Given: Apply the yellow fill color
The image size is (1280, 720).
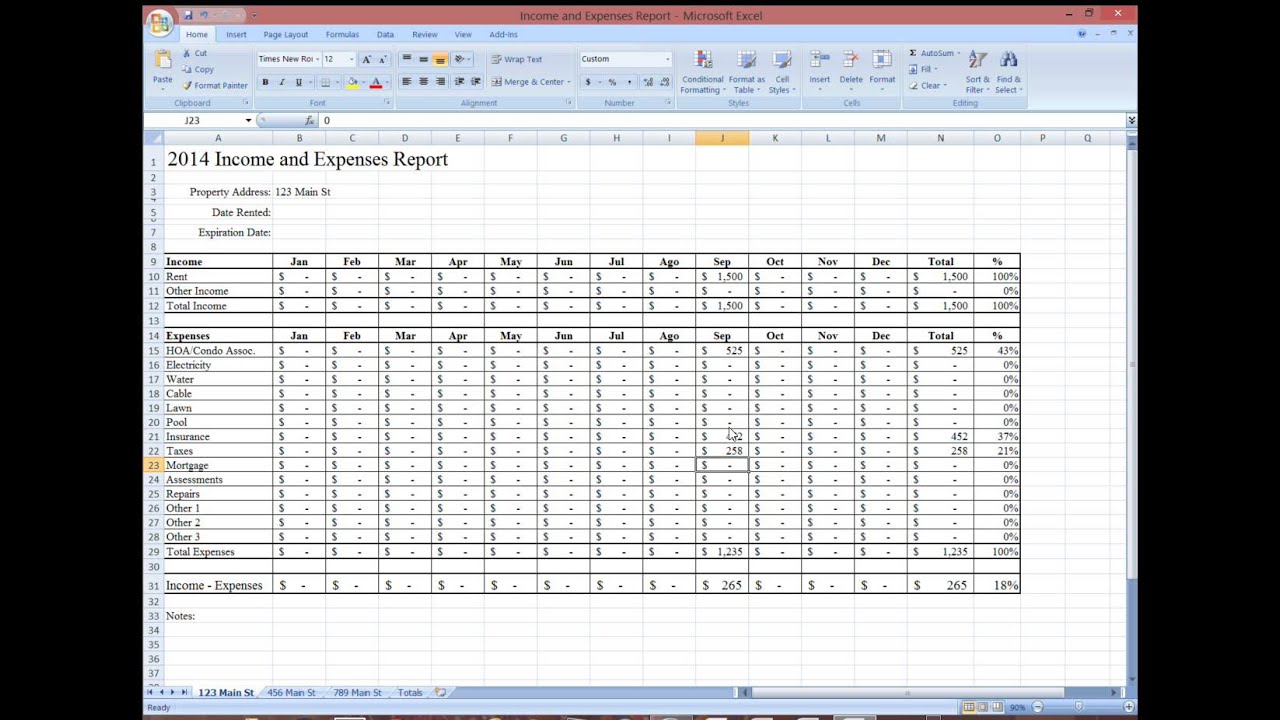Looking at the screenshot, I should (x=352, y=82).
